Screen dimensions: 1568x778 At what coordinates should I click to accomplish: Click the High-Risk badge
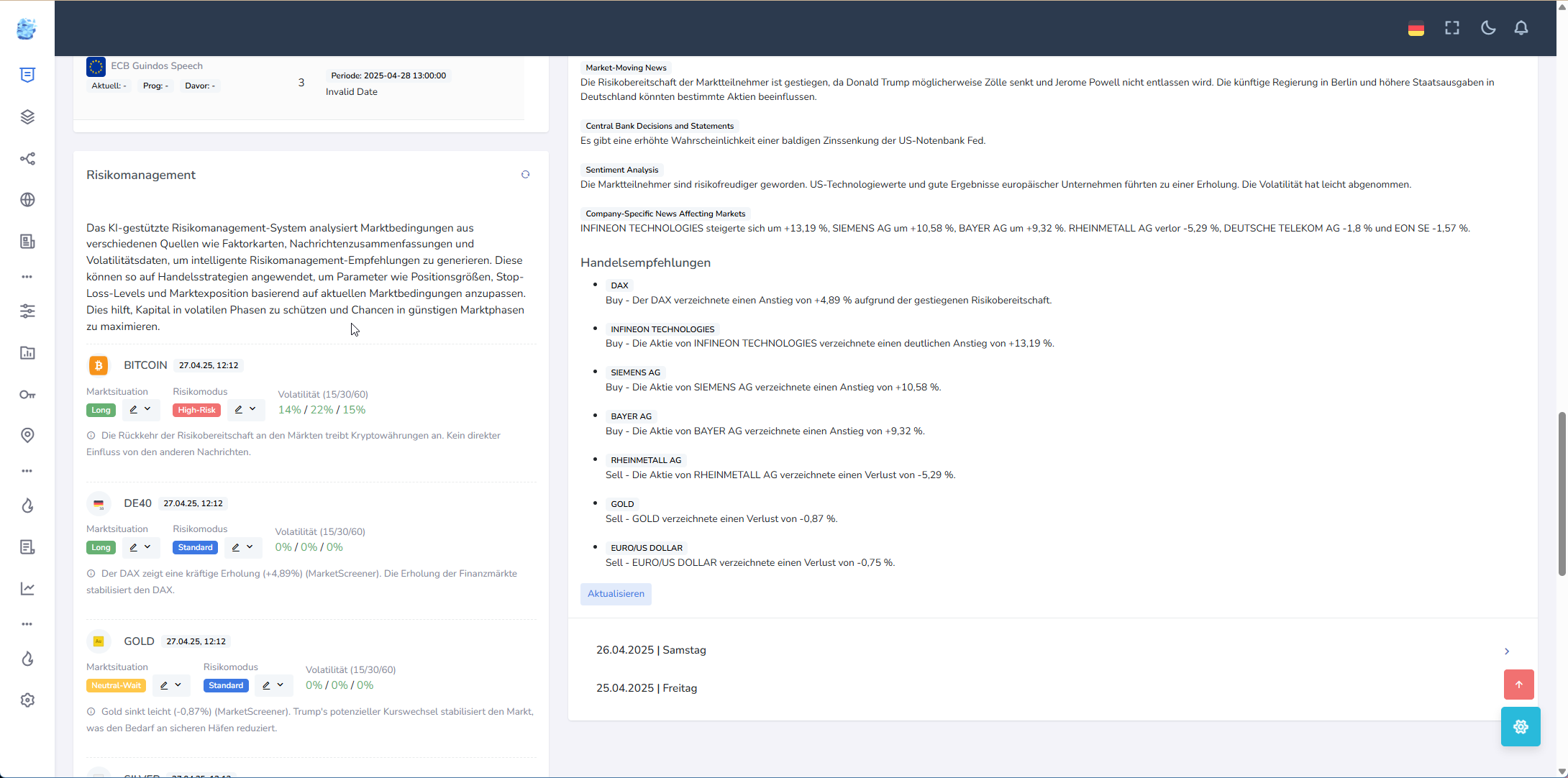(196, 410)
